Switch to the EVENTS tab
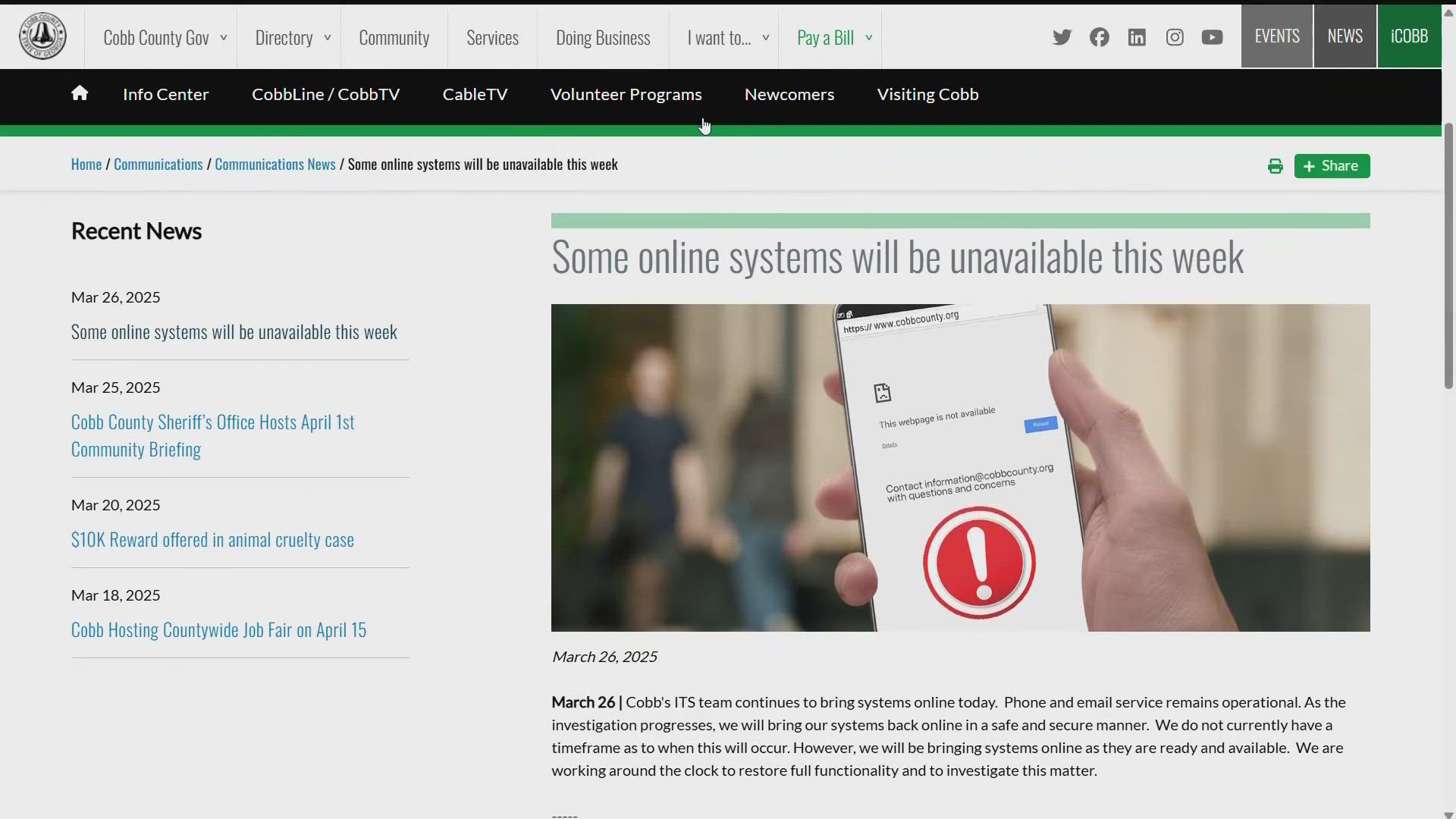 click(x=1276, y=36)
